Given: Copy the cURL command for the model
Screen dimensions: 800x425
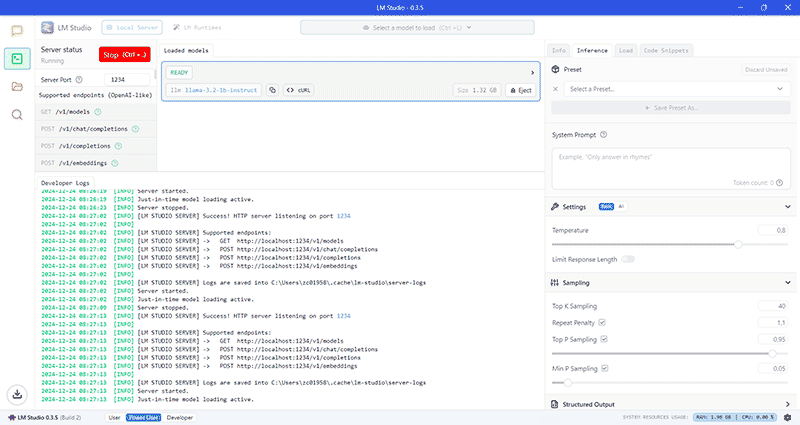Looking at the screenshot, I should 298,90.
